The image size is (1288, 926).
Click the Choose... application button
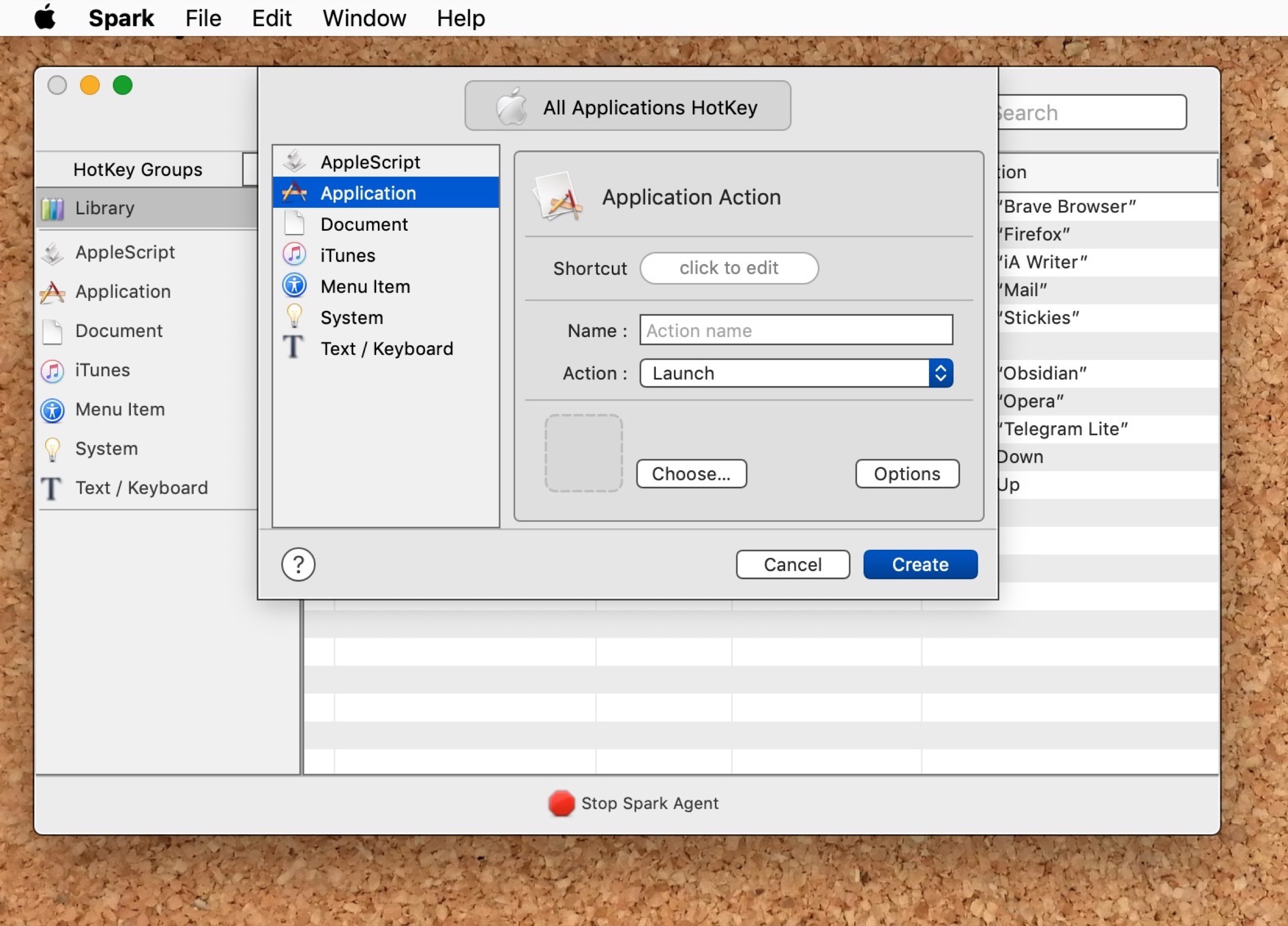691,473
